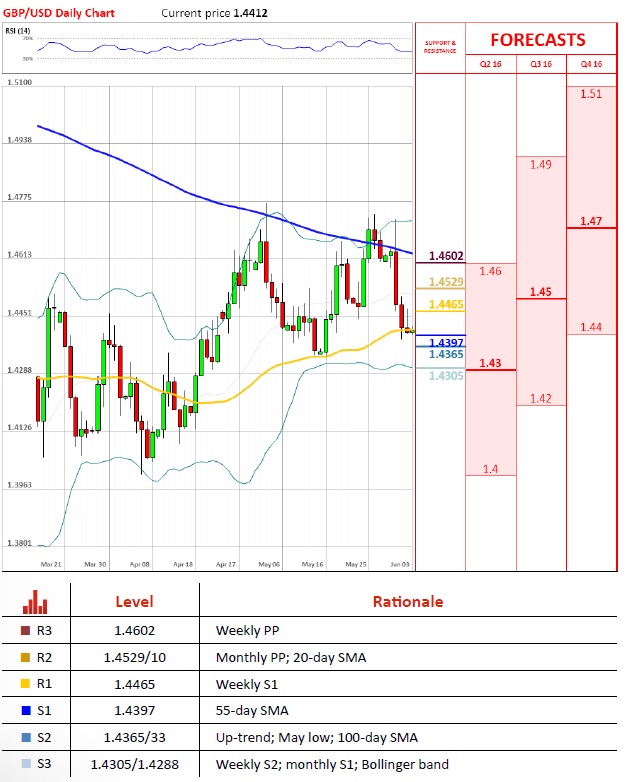This screenshot has height=782, width=630.
Task: Click the 1.4529/10 level cell
Action: (135, 657)
